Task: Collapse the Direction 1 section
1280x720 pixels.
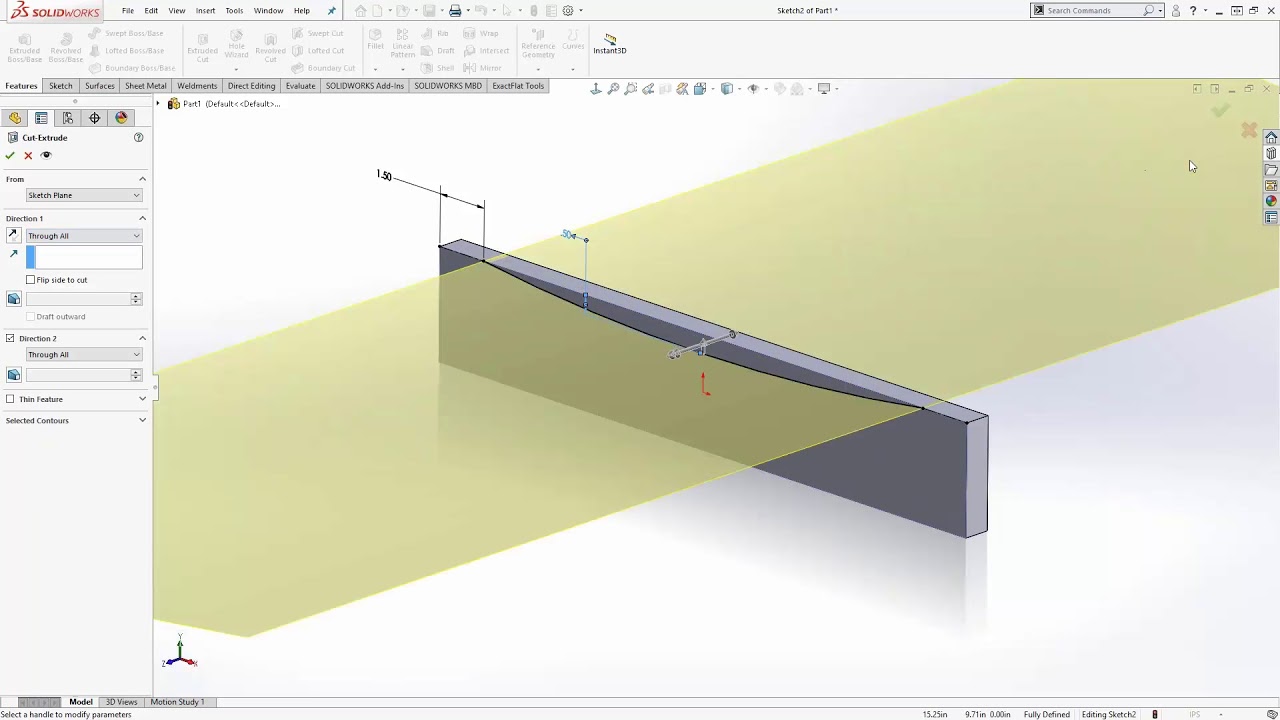Action: 142,218
